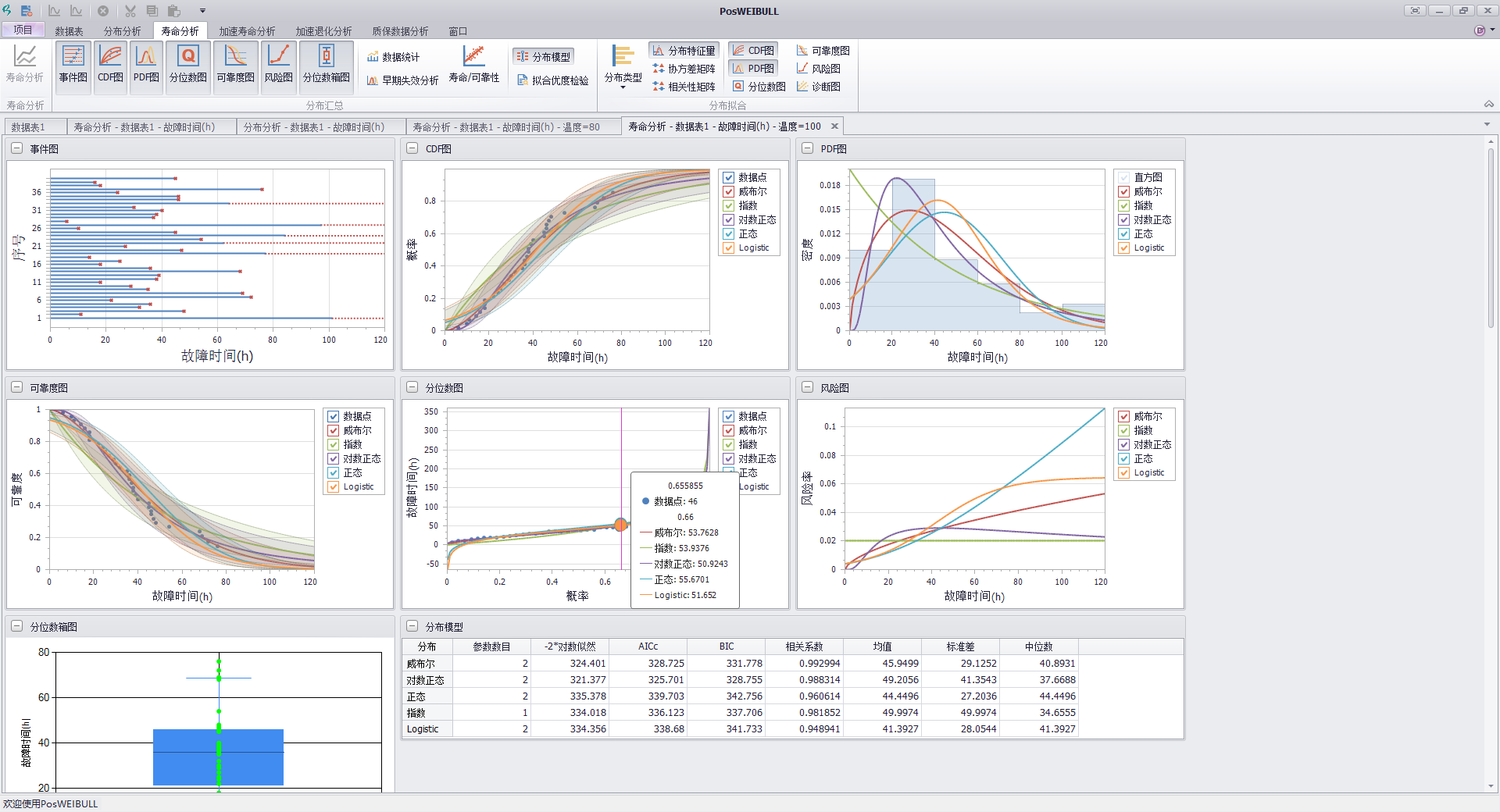The height and width of the screenshot is (812, 1500).
Task: Click the large CDF图 icon in 分布汇总
Action: coord(110,66)
